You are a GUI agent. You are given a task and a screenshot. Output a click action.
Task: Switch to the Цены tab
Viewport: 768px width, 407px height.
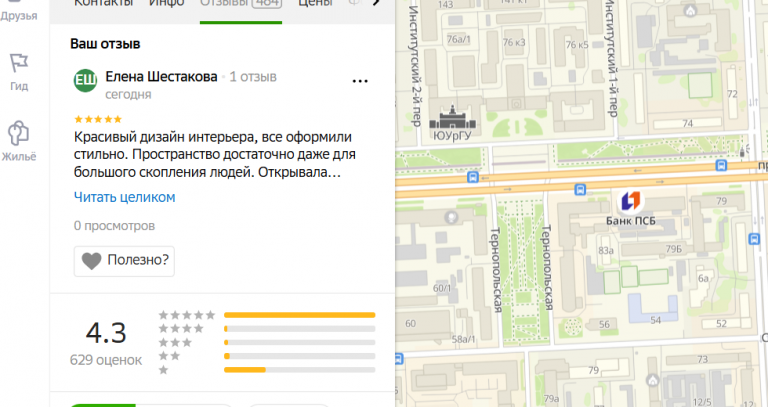tap(315, 4)
